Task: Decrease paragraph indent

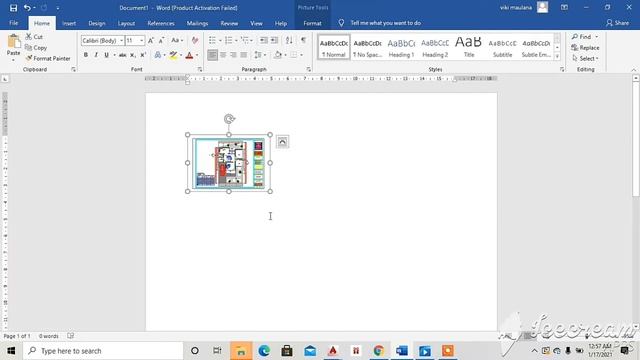Action: [x=264, y=40]
